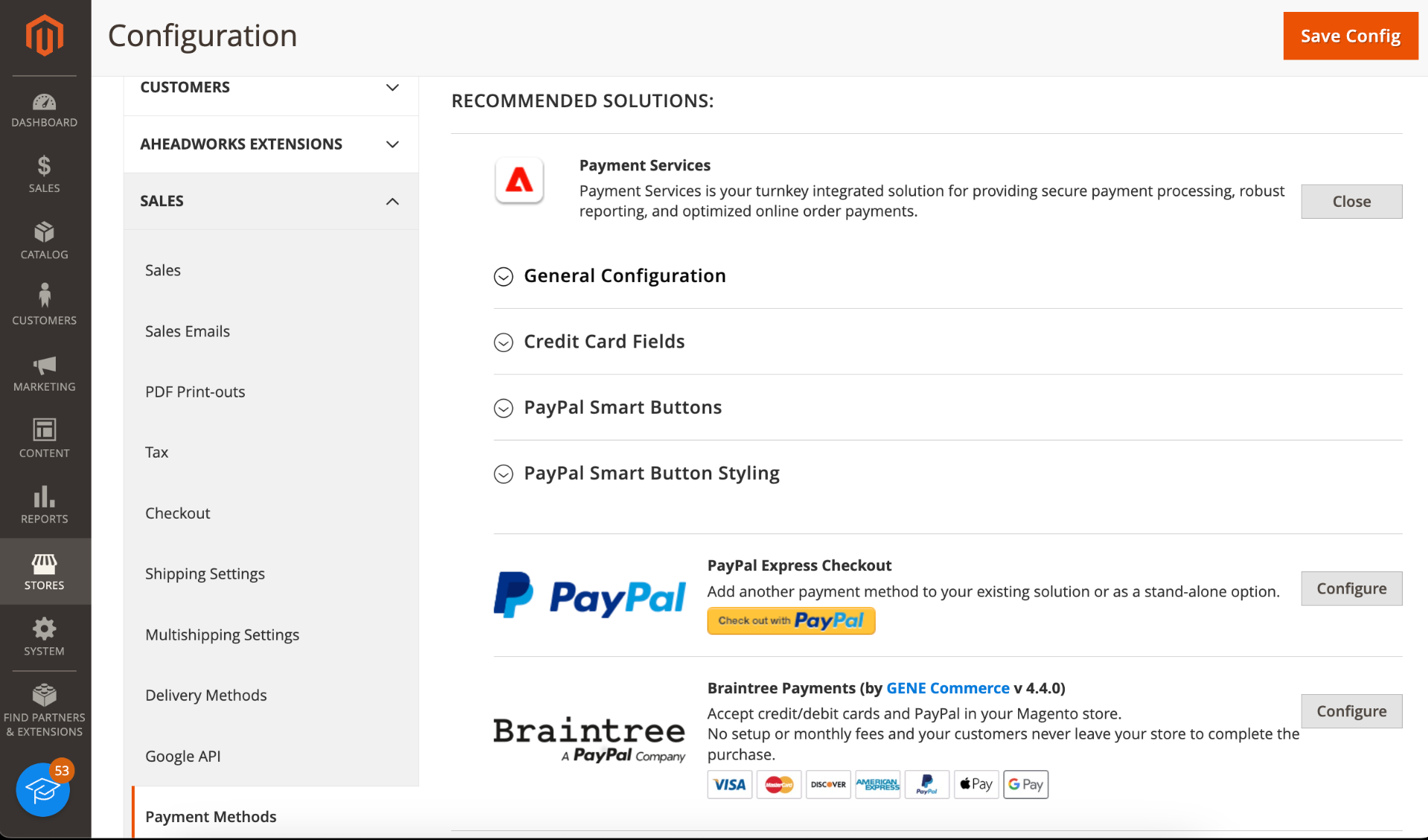This screenshot has width=1428, height=840.
Task: Follow the GENE Commerce link
Action: click(x=947, y=688)
